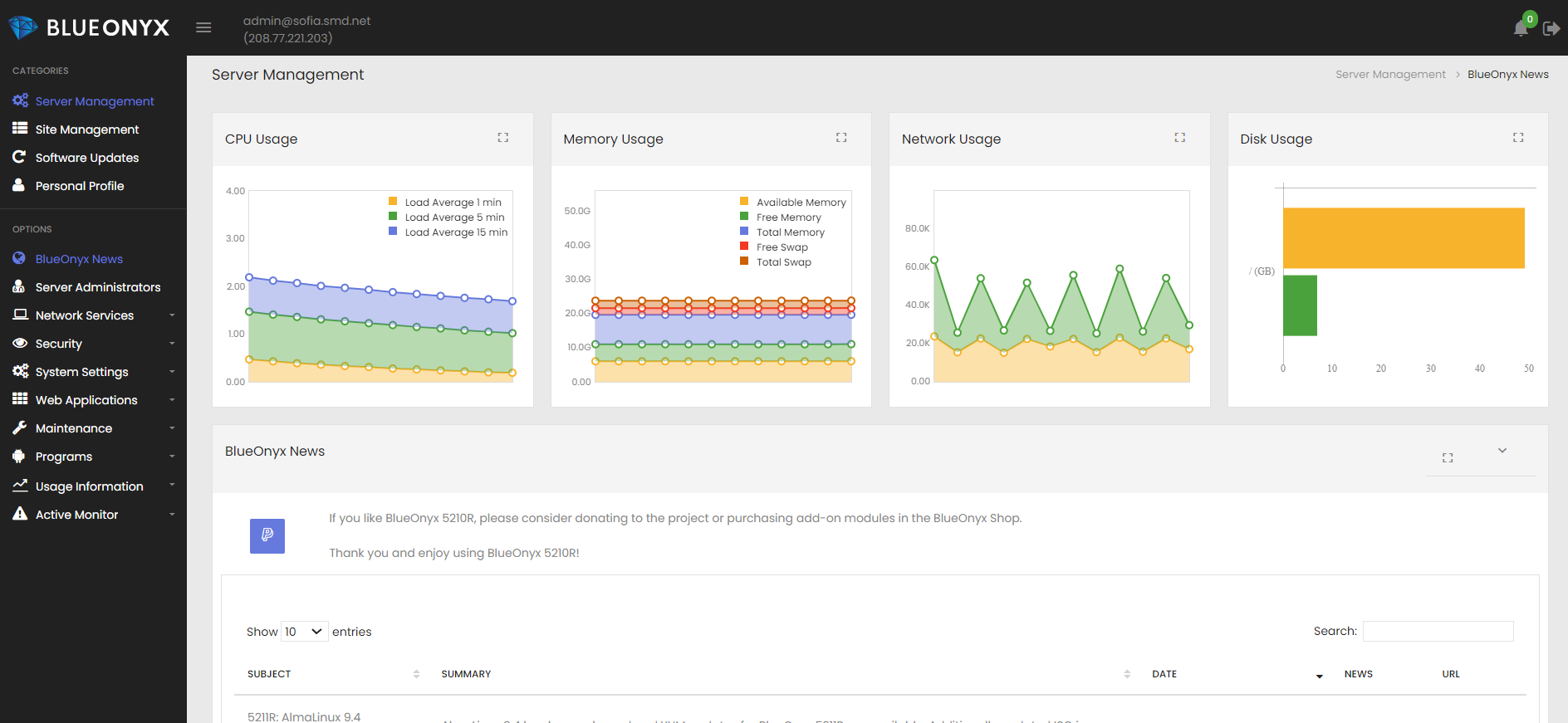This screenshot has height=723, width=1568.
Task: Open Software Updates category
Action: pos(87,158)
